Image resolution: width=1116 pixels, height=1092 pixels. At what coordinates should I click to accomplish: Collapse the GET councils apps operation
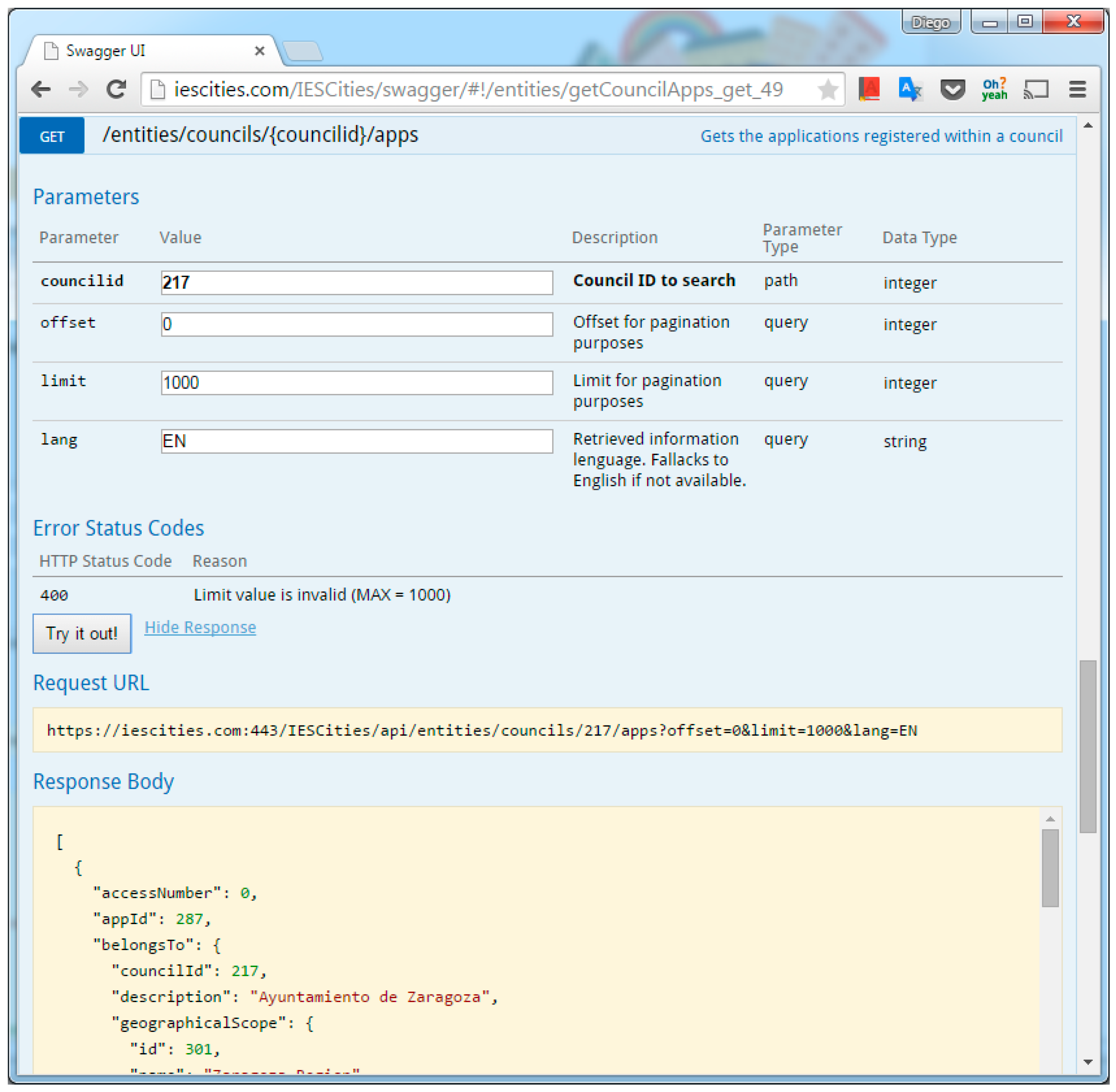260,135
